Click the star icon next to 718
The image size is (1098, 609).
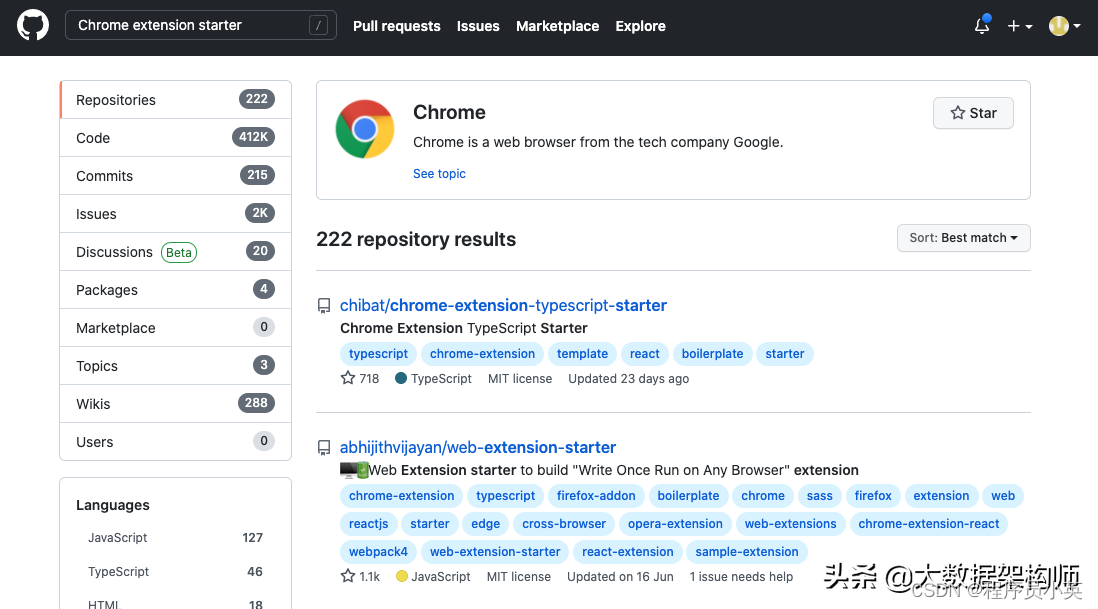click(x=348, y=378)
